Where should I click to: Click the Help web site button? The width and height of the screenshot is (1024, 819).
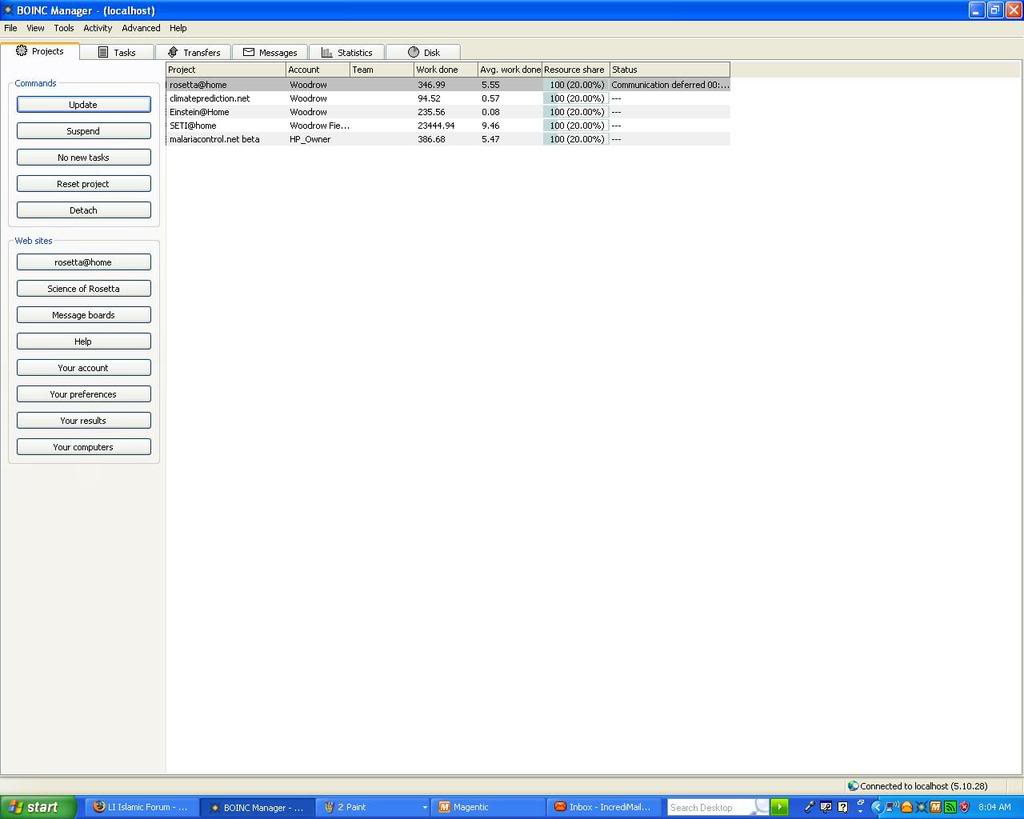click(84, 341)
